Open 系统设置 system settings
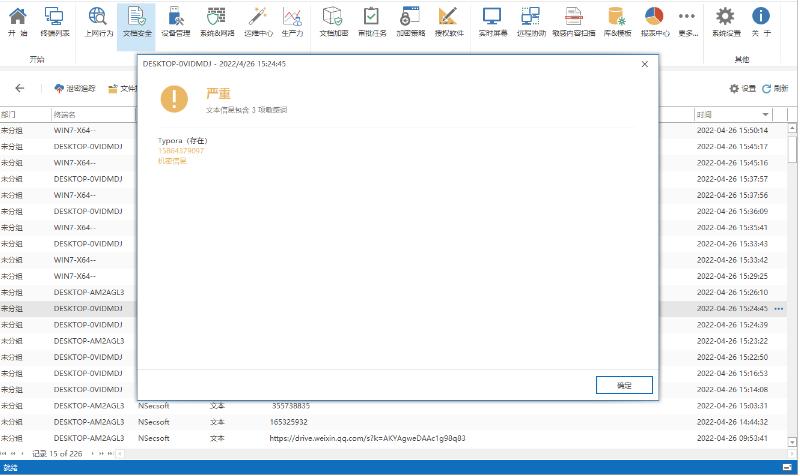 [727, 21]
